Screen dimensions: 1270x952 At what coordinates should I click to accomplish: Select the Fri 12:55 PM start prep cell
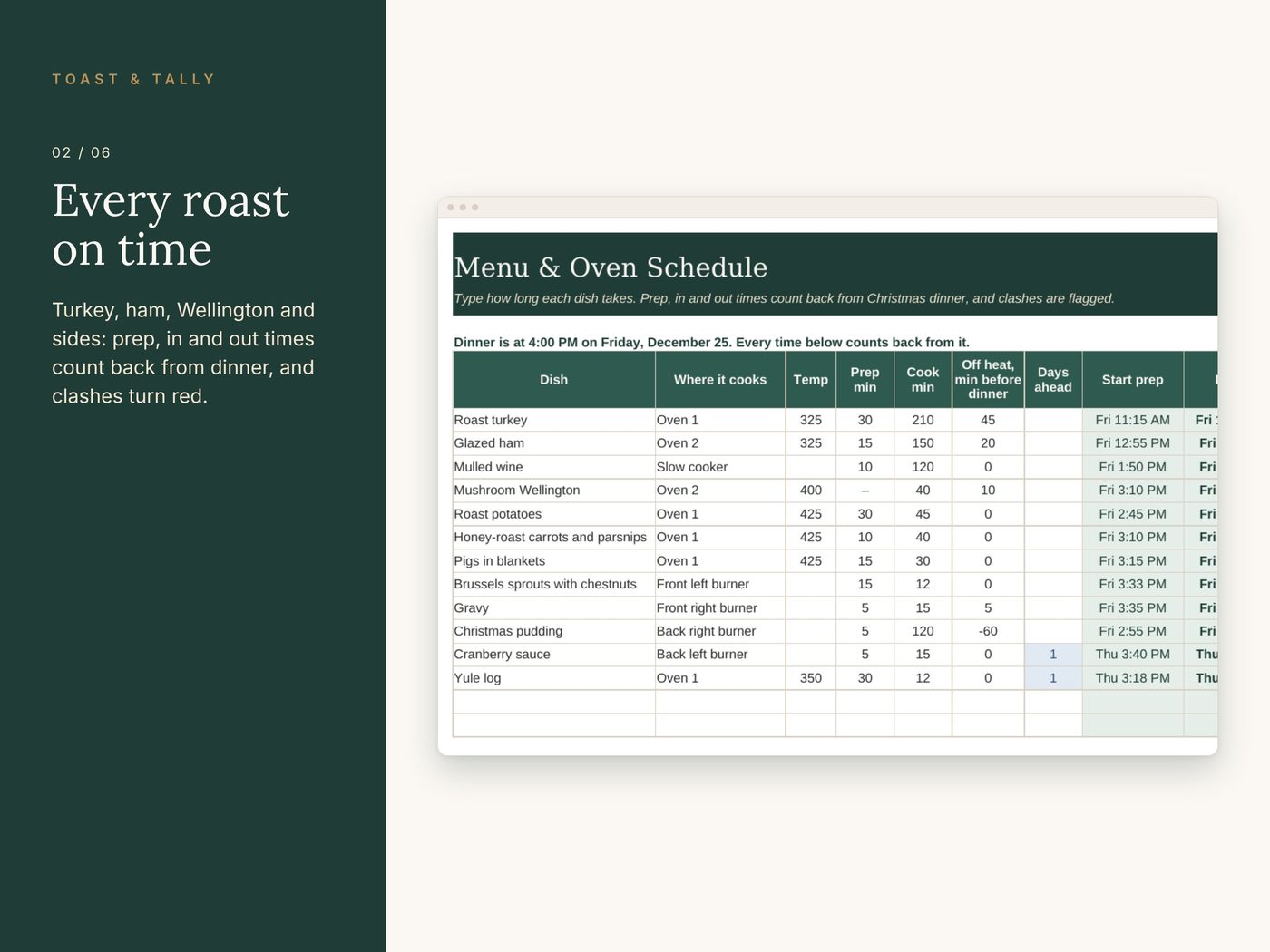[x=1133, y=443]
